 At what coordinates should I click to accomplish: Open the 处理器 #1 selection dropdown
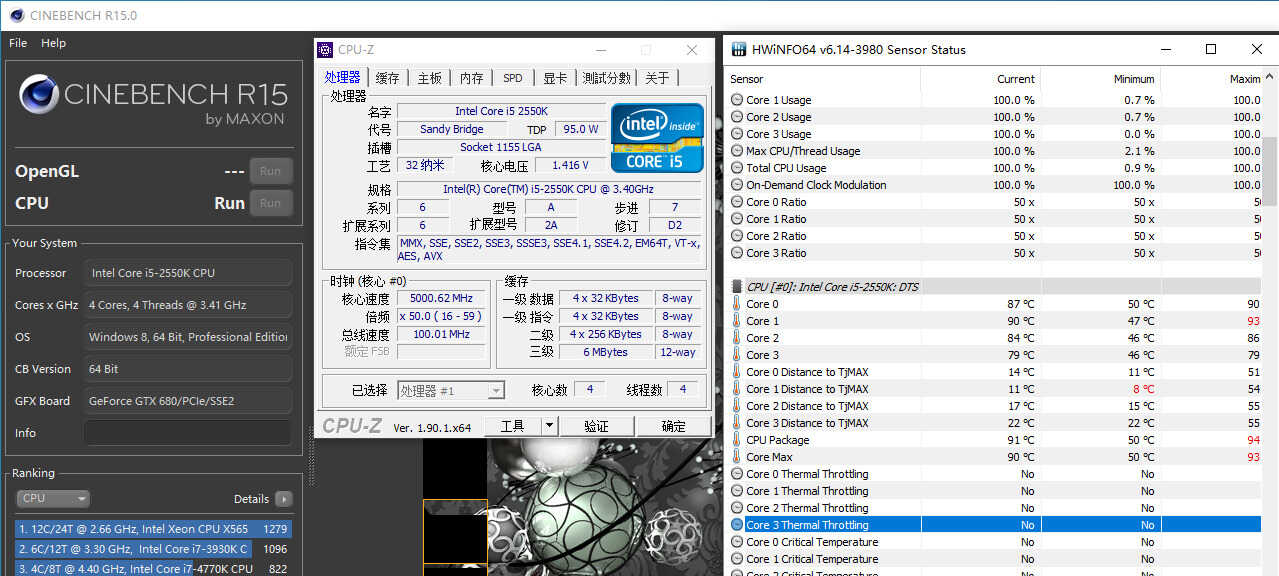(x=451, y=391)
